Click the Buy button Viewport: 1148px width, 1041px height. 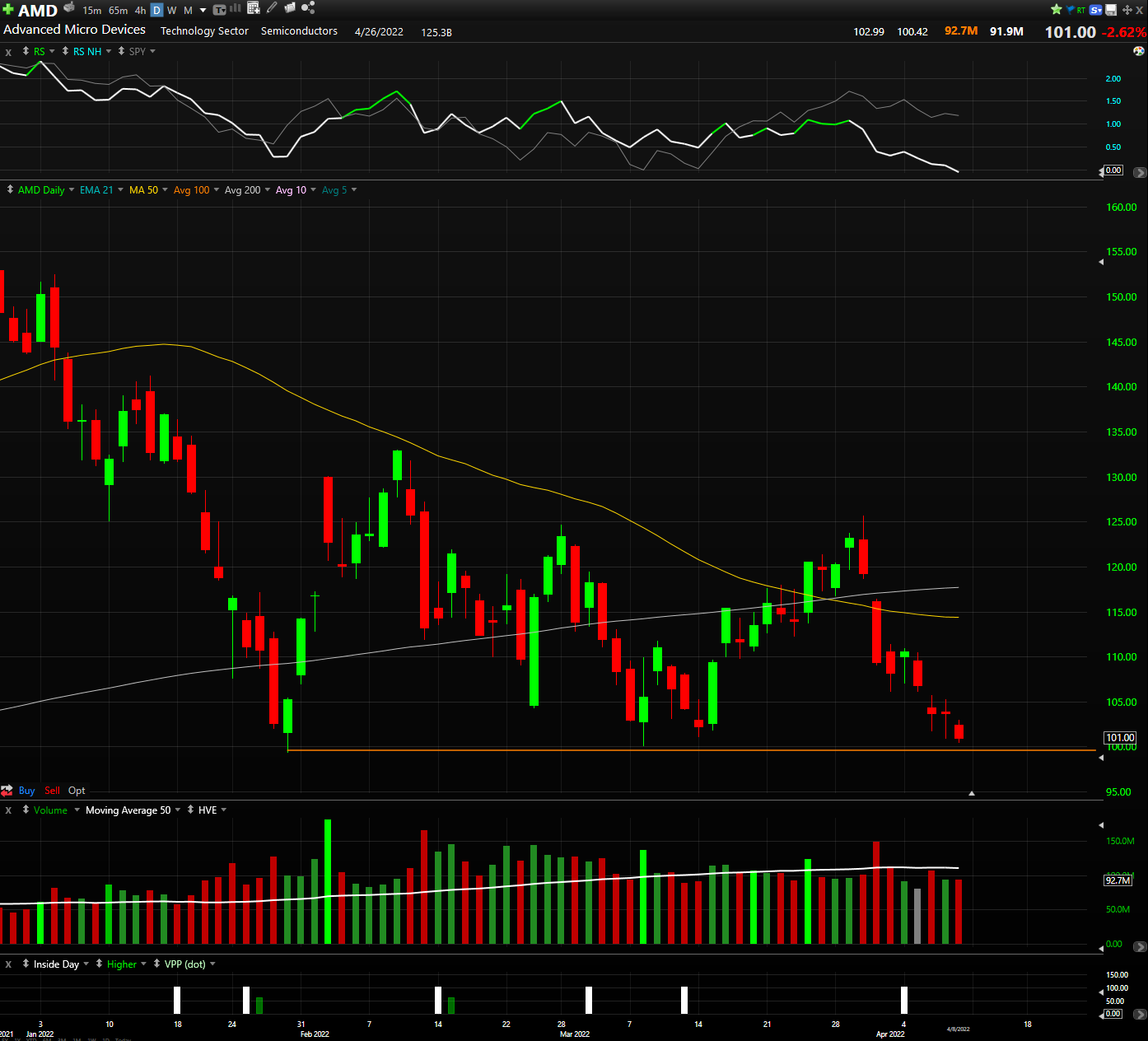click(27, 791)
